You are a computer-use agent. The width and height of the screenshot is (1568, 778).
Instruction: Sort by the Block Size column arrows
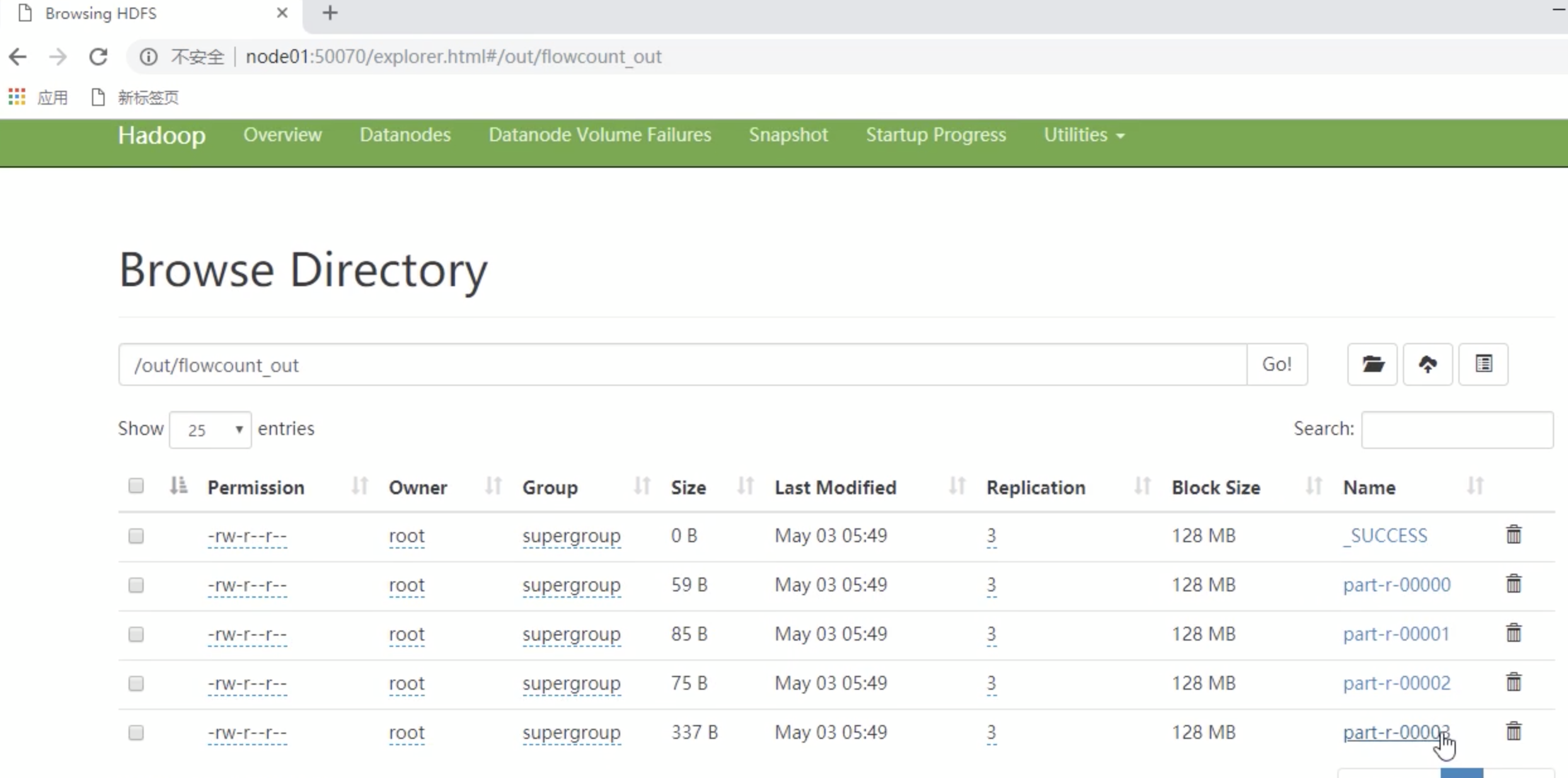(x=1313, y=486)
